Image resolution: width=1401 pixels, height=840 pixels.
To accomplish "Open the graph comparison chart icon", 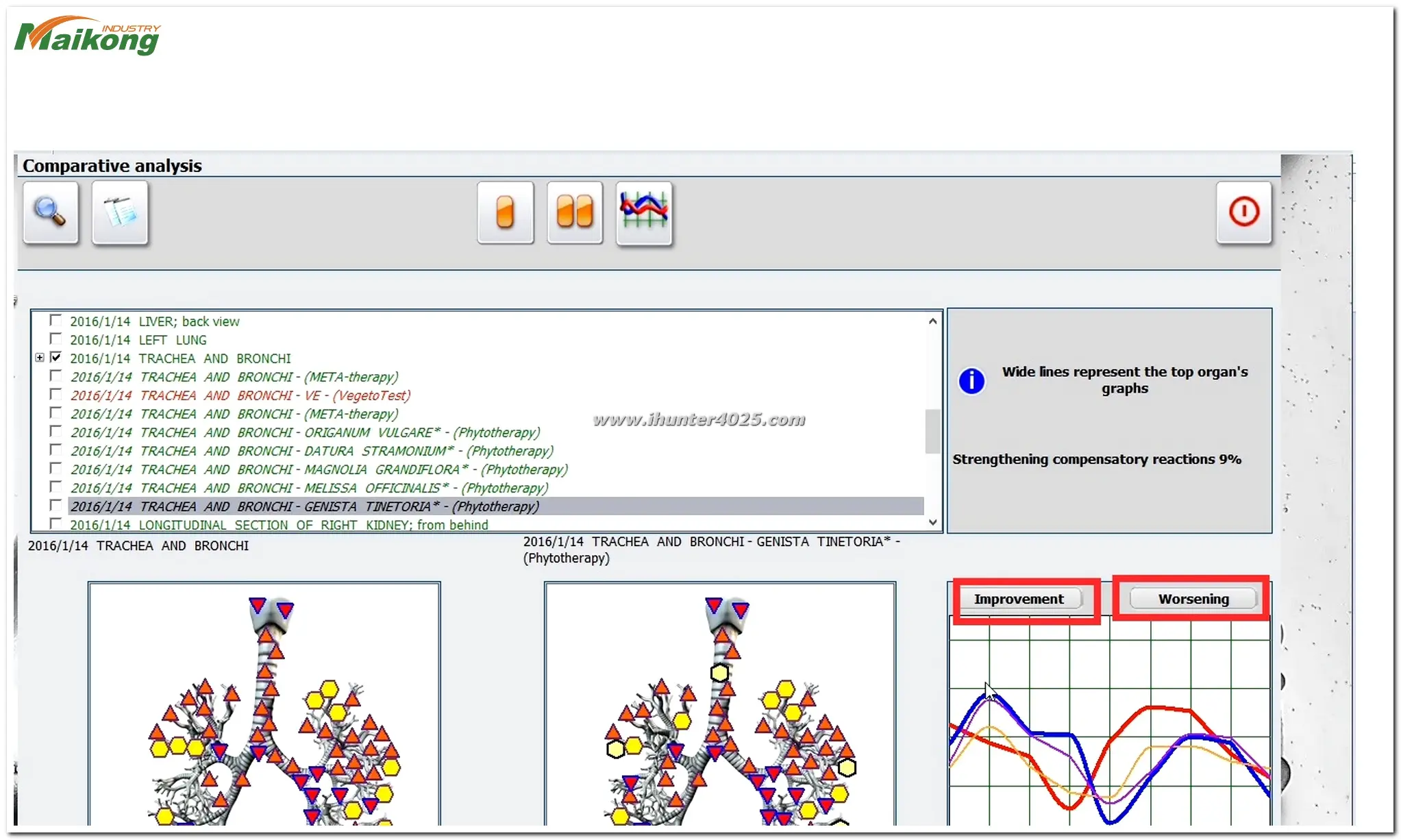I will point(643,212).
